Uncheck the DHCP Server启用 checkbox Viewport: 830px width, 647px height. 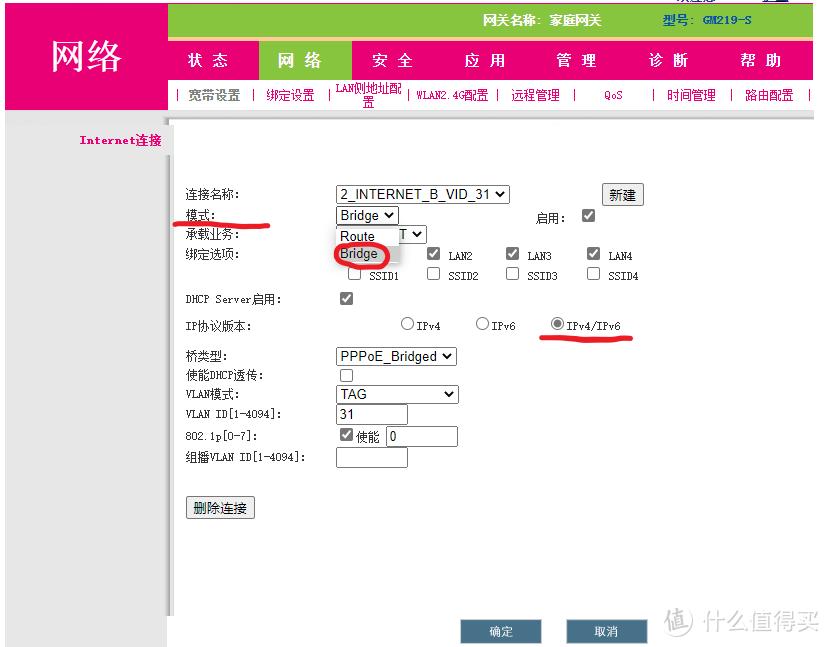point(346,298)
